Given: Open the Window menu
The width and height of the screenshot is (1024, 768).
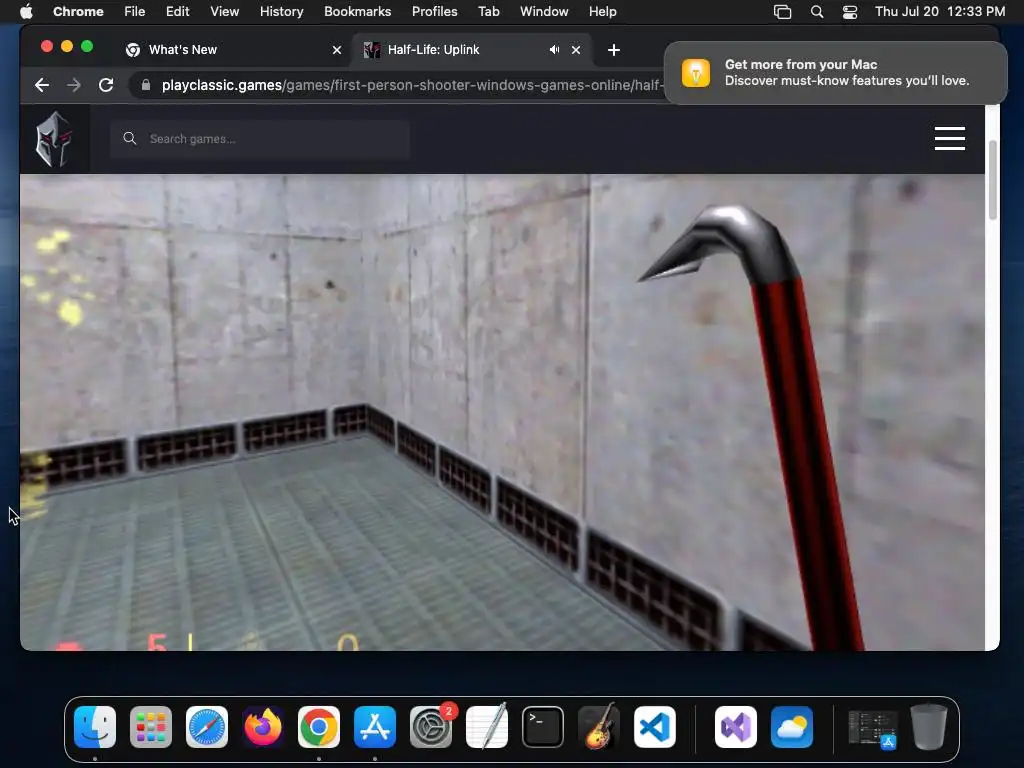Looking at the screenshot, I should pyautogui.click(x=544, y=11).
